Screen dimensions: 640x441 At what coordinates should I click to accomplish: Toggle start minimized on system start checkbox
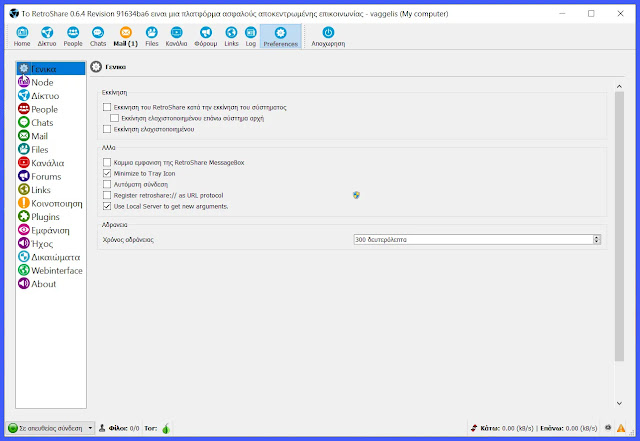(x=115, y=118)
